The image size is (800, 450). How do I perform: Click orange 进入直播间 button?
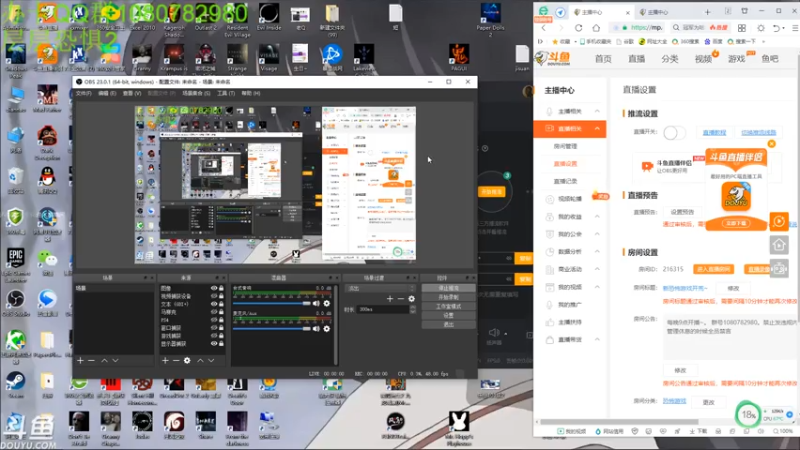(713, 269)
